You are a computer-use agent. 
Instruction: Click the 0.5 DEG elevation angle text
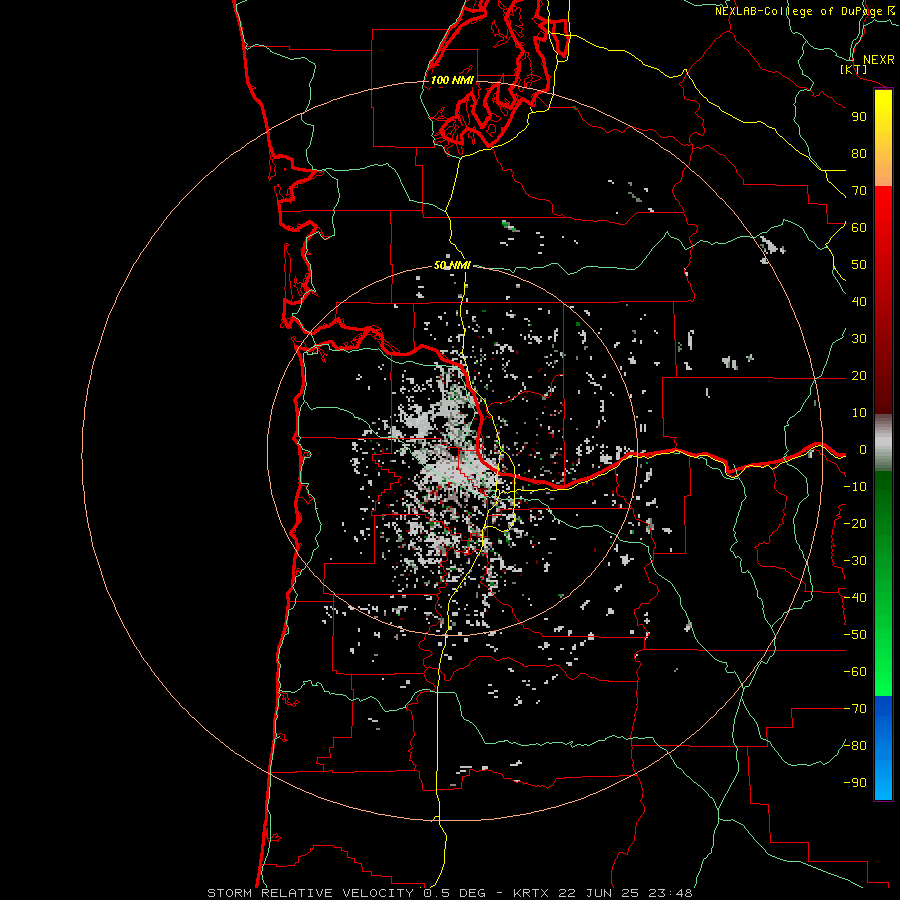tap(455, 893)
